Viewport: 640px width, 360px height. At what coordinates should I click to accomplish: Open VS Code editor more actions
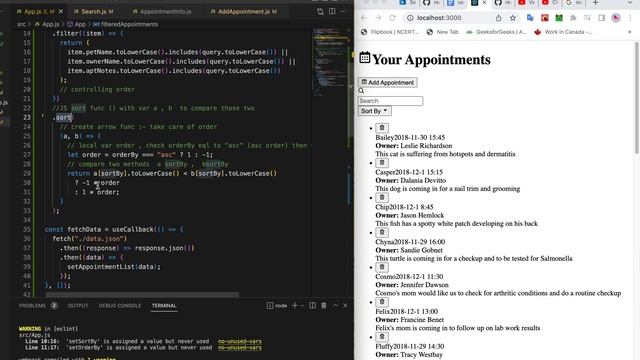pyautogui.click(x=344, y=11)
